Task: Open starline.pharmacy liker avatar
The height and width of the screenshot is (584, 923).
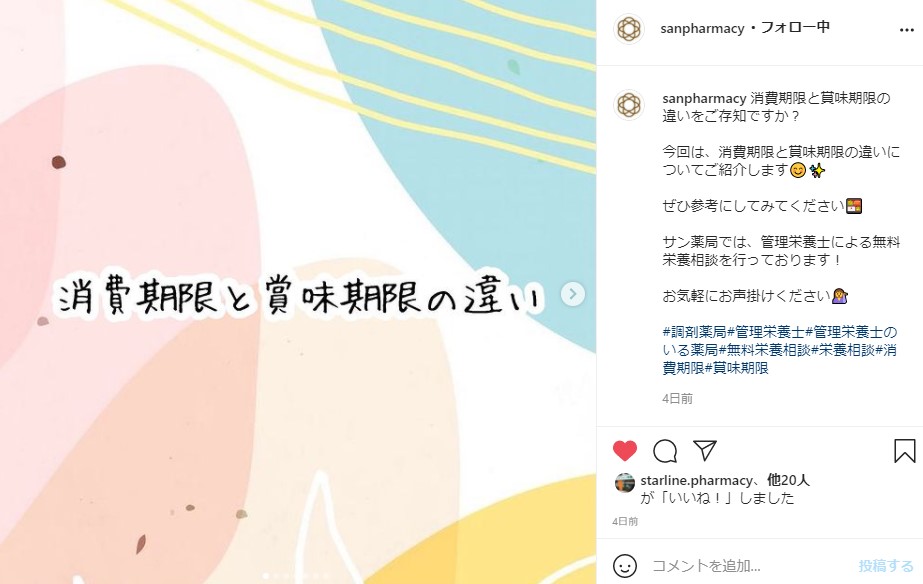Action: [x=624, y=482]
